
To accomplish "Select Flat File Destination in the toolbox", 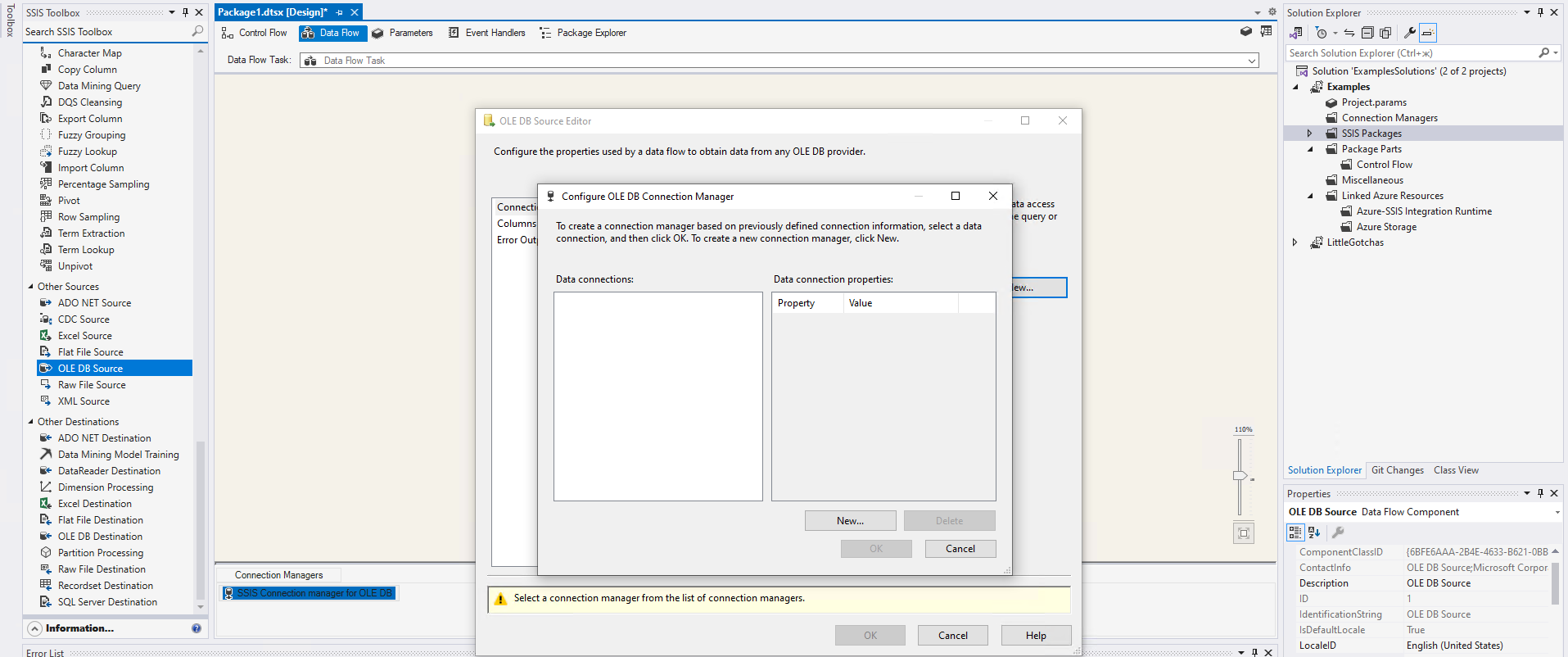I will pos(100,520).
